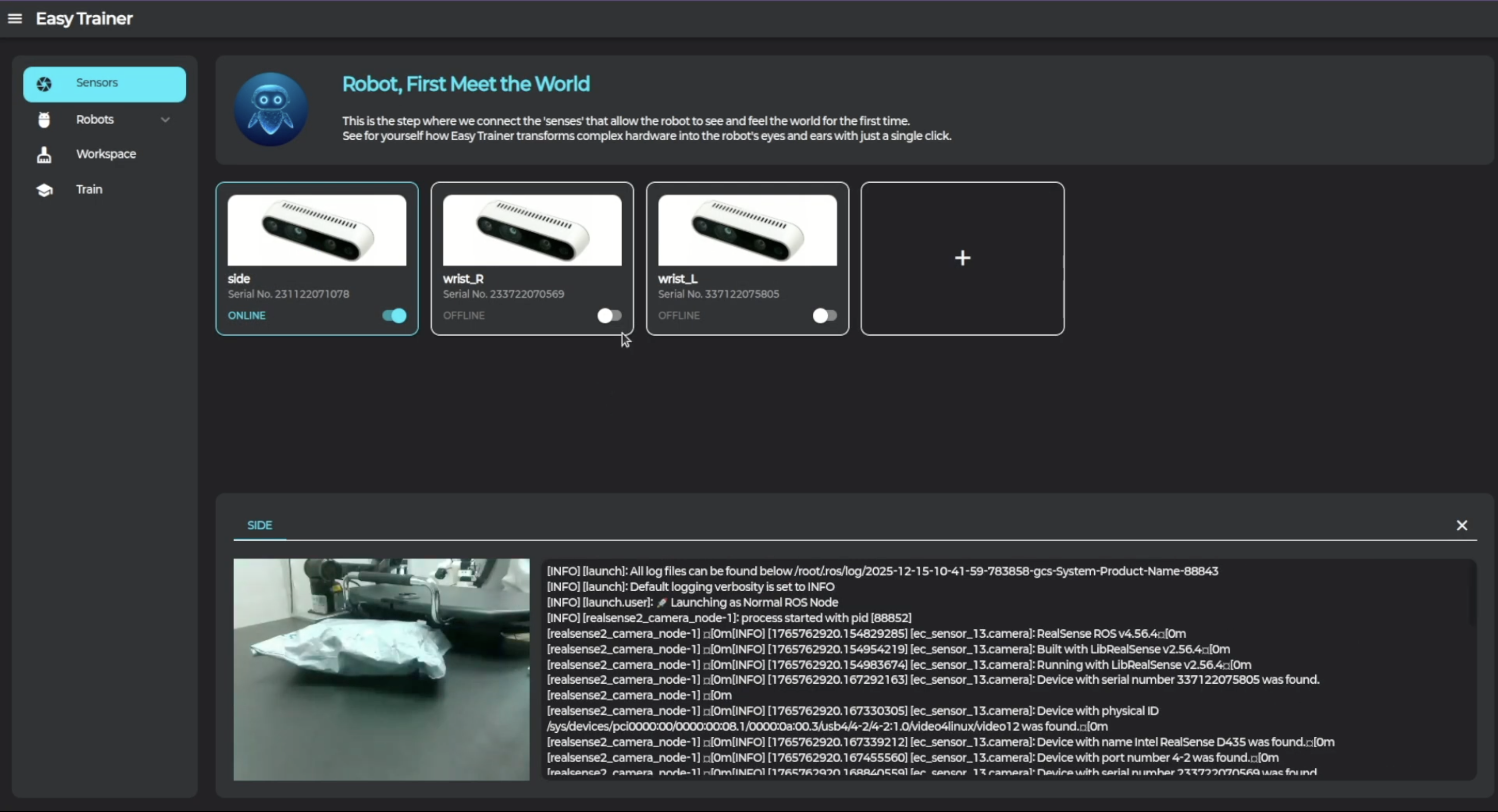1498x812 pixels.
Task: Select the SIDE tab
Action: pyautogui.click(x=260, y=525)
